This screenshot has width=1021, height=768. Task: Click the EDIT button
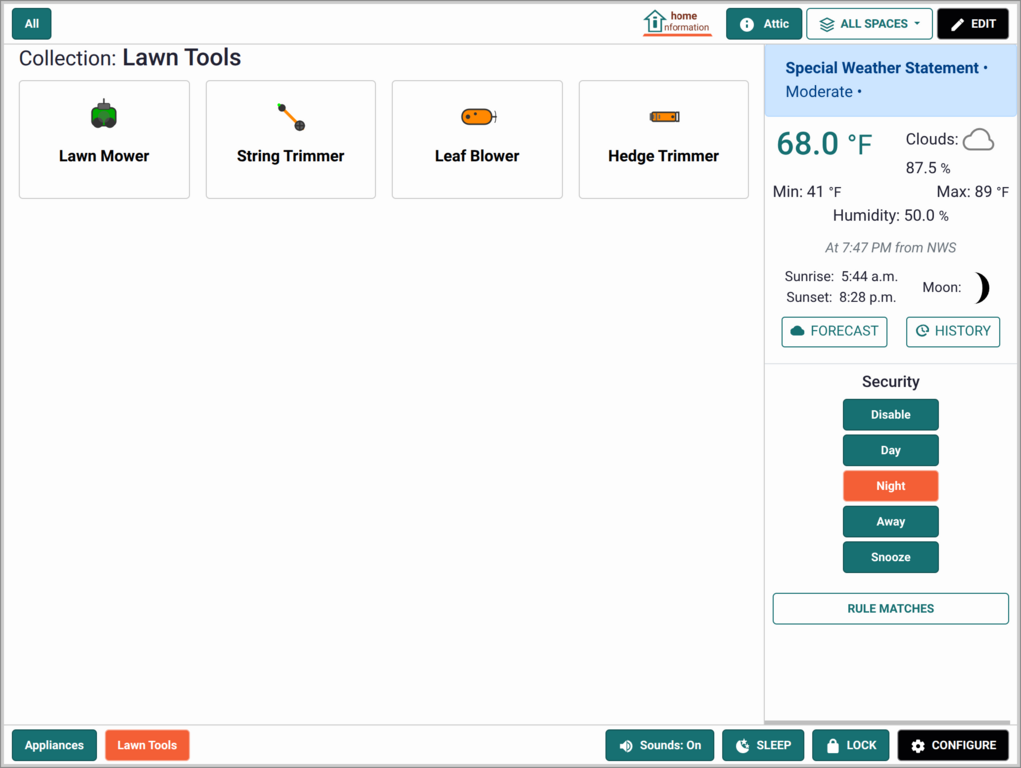click(973, 24)
